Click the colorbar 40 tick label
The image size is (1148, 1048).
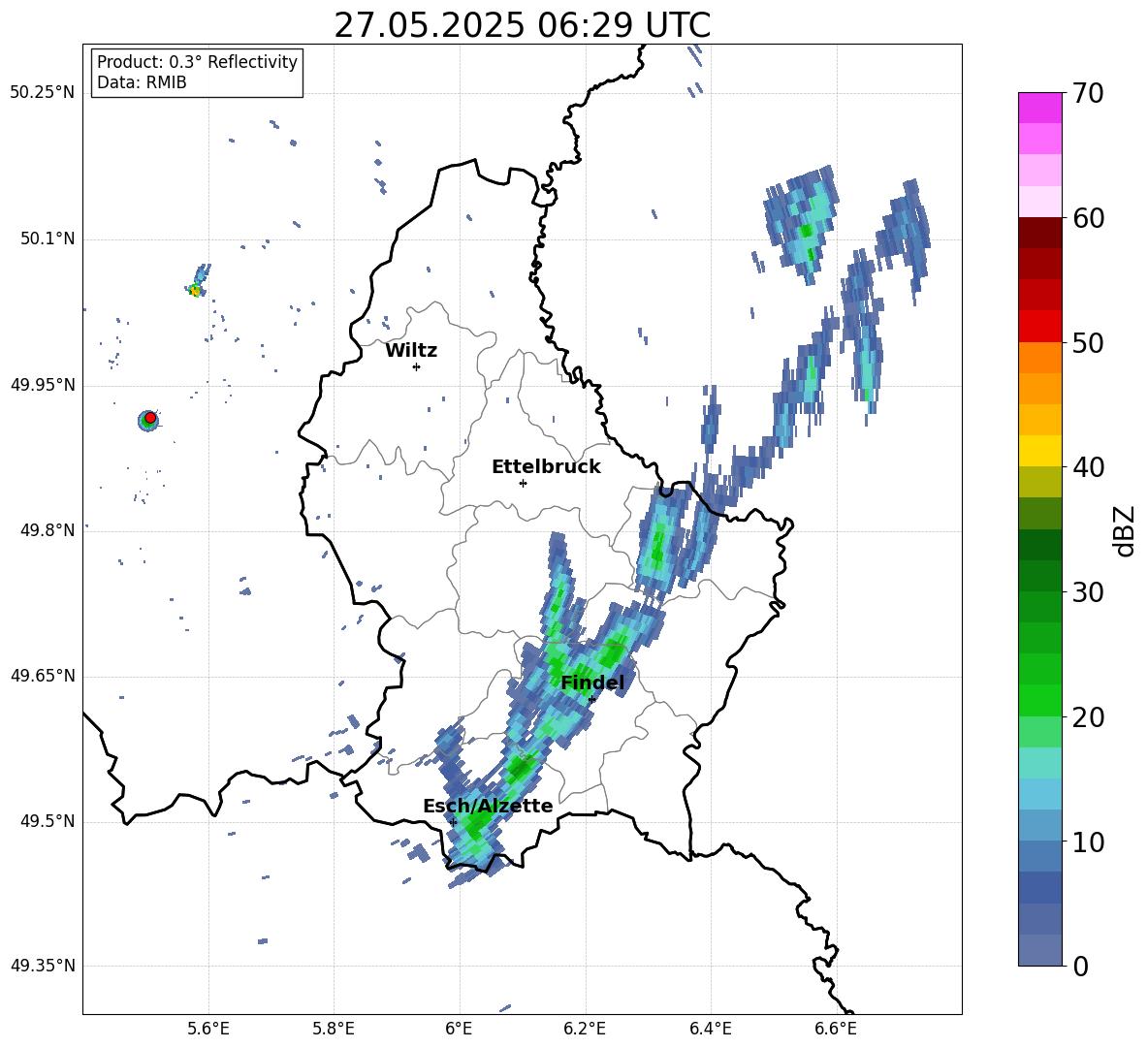pyautogui.click(x=1088, y=467)
